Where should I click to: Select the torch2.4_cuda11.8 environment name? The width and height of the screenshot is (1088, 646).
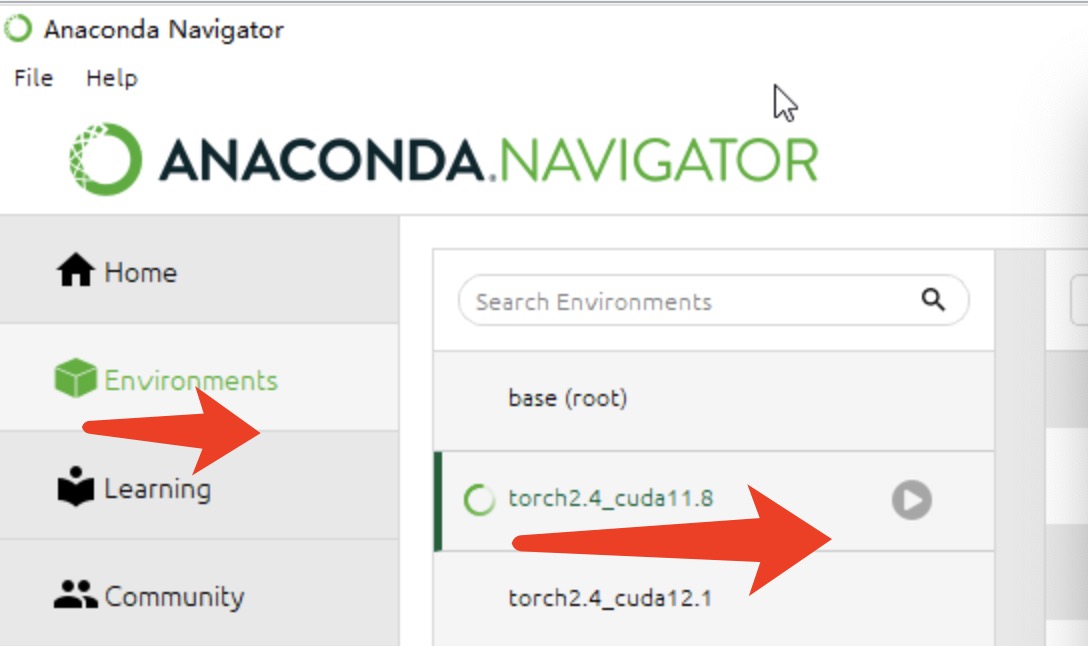[x=610, y=498]
